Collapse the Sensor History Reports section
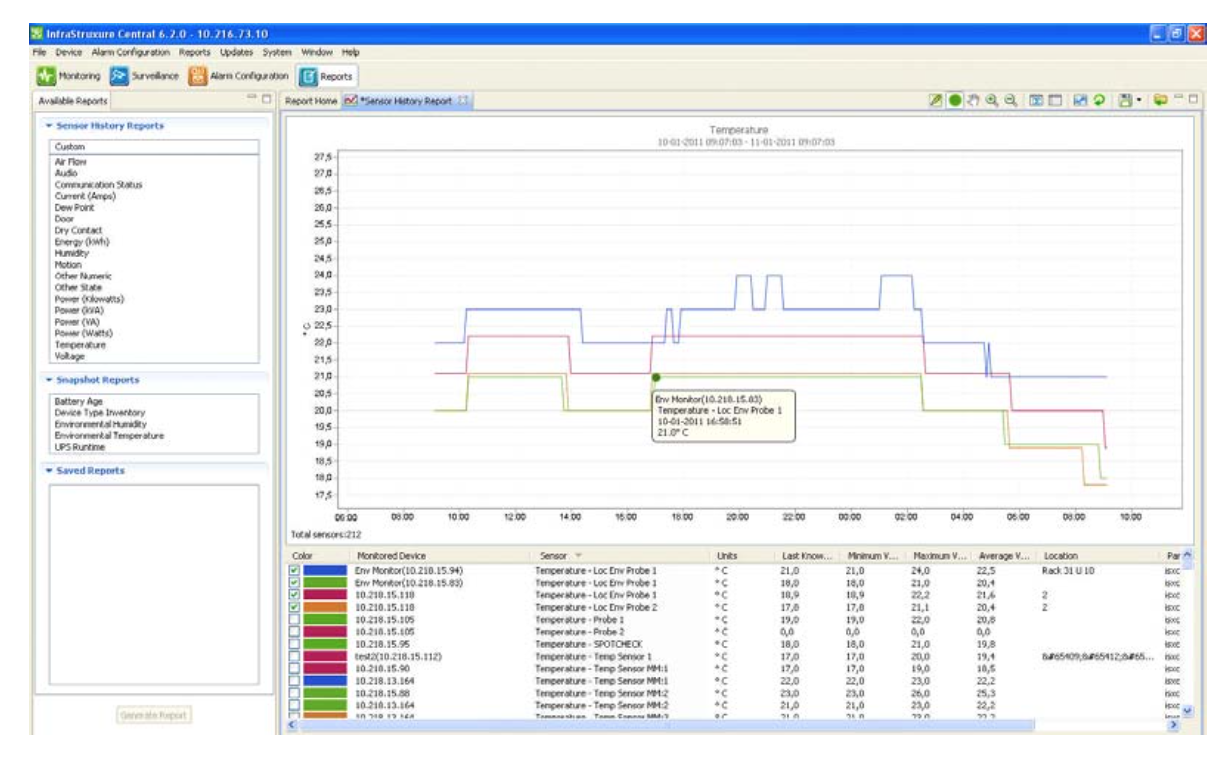This screenshot has width=1232, height=758. pyautogui.click(x=47, y=126)
